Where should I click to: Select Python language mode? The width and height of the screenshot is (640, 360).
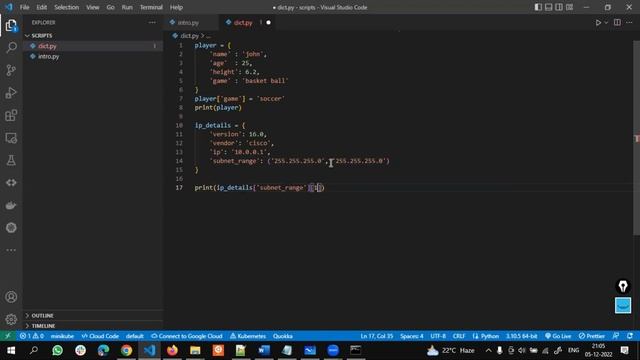(489, 336)
